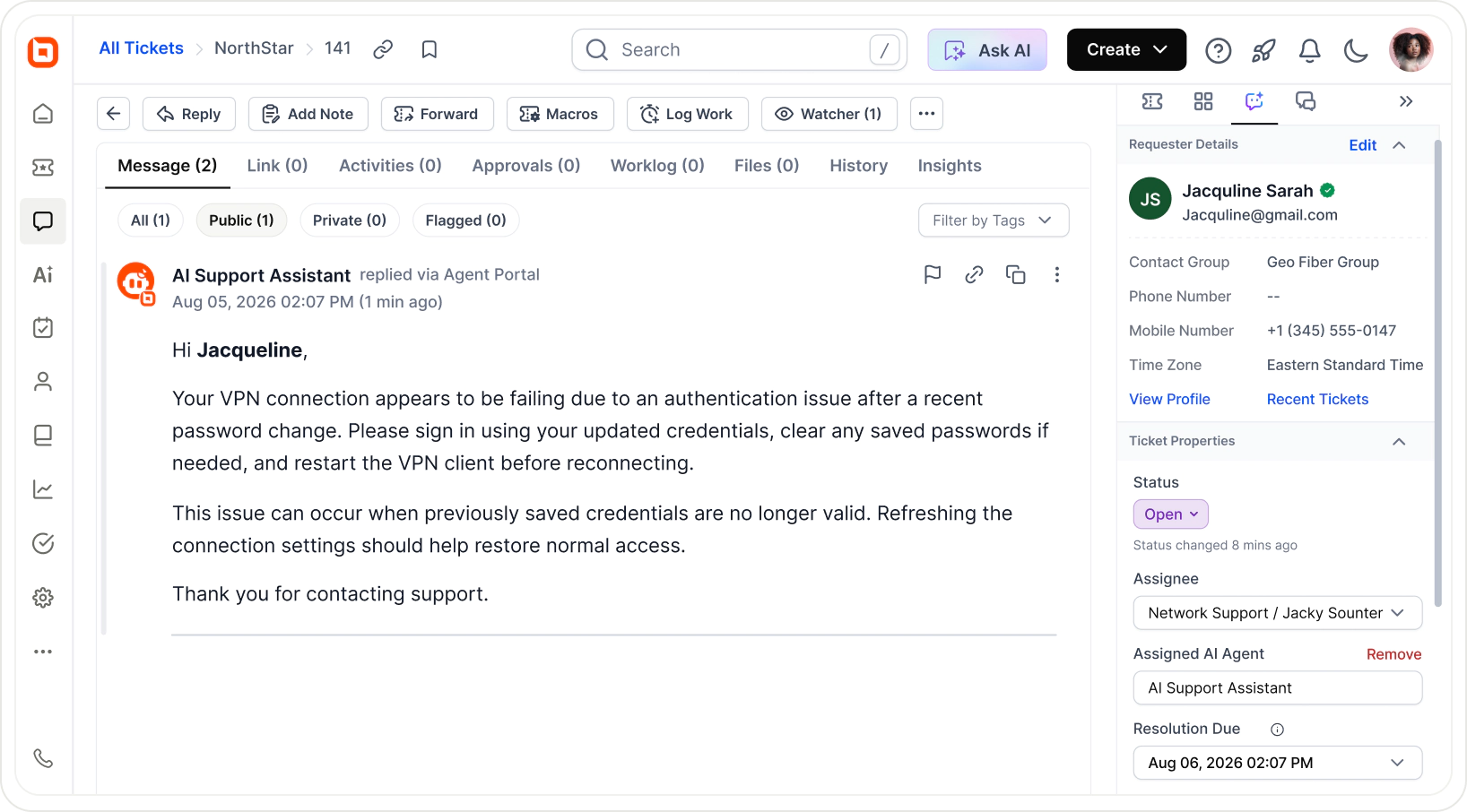1467x812 pixels.
Task: Open the Open status dropdown
Action: [1171, 514]
